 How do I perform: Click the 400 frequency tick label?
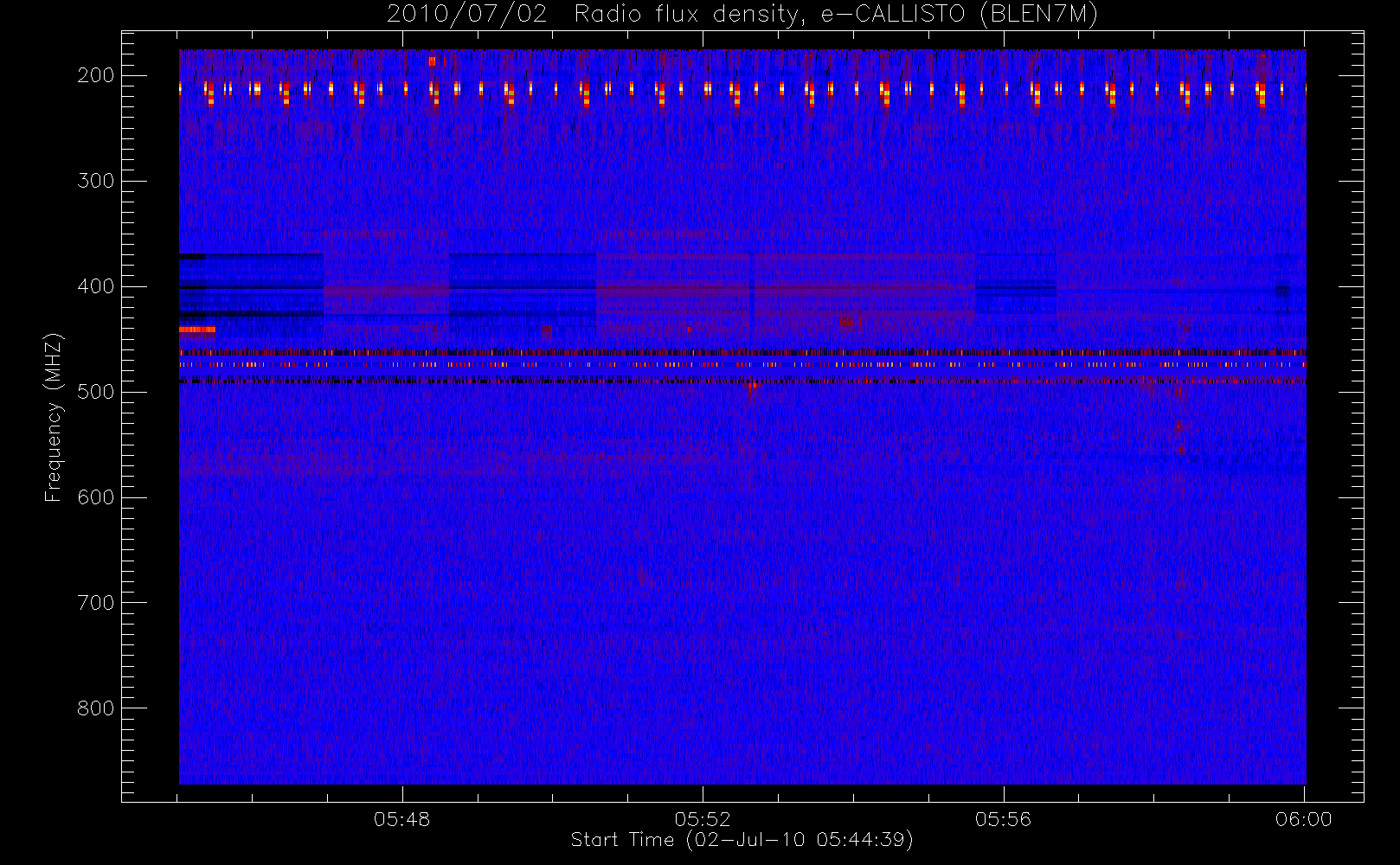(x=95, y=286)
